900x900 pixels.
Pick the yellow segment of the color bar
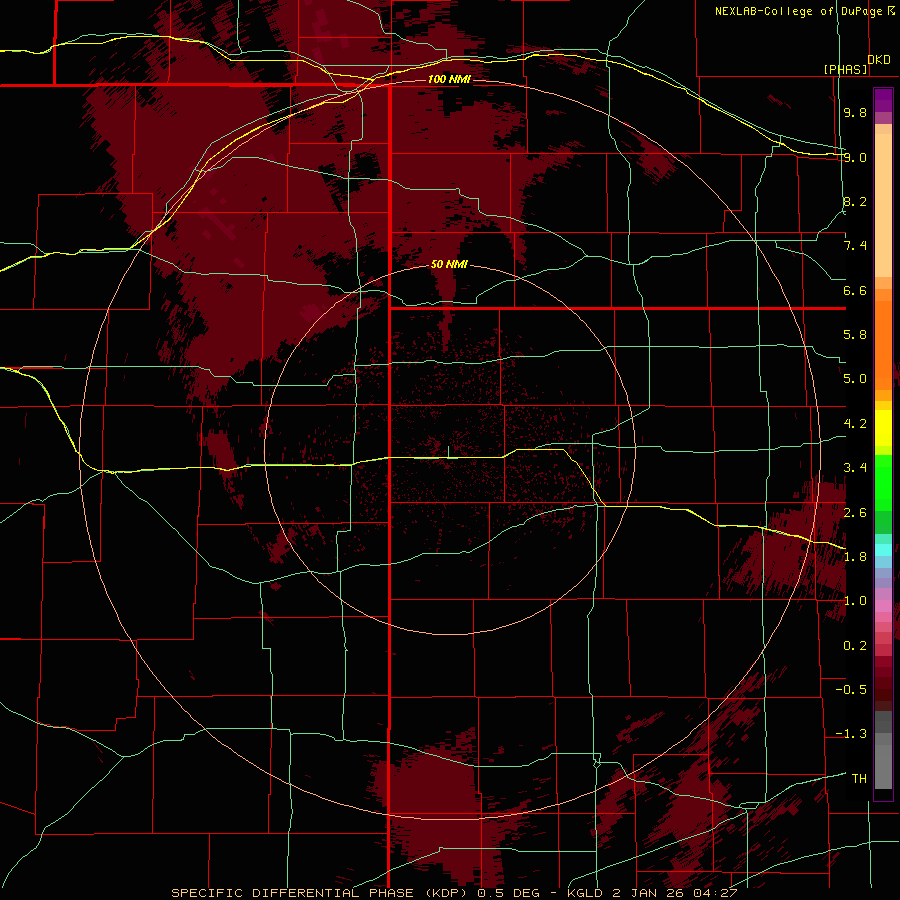tap(883, 428)
